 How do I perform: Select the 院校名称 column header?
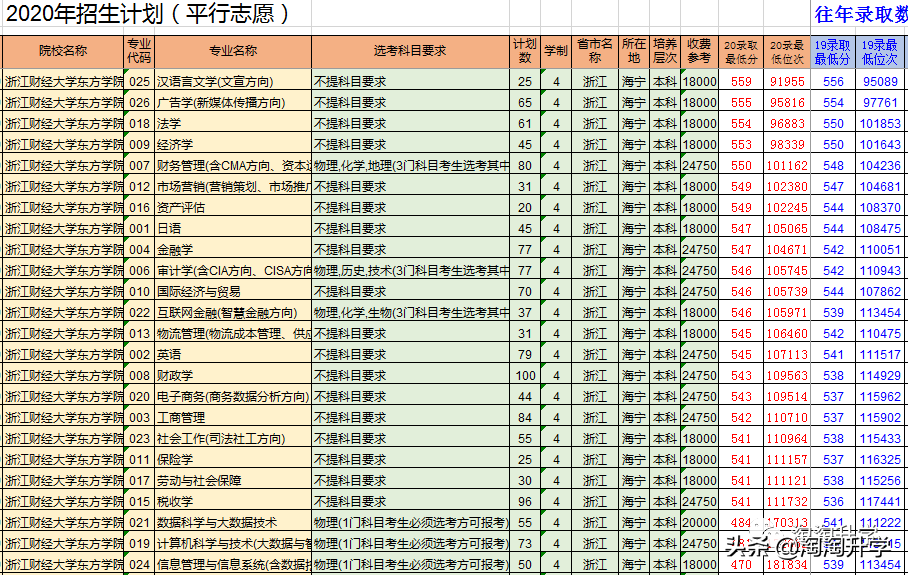[63, 52]
